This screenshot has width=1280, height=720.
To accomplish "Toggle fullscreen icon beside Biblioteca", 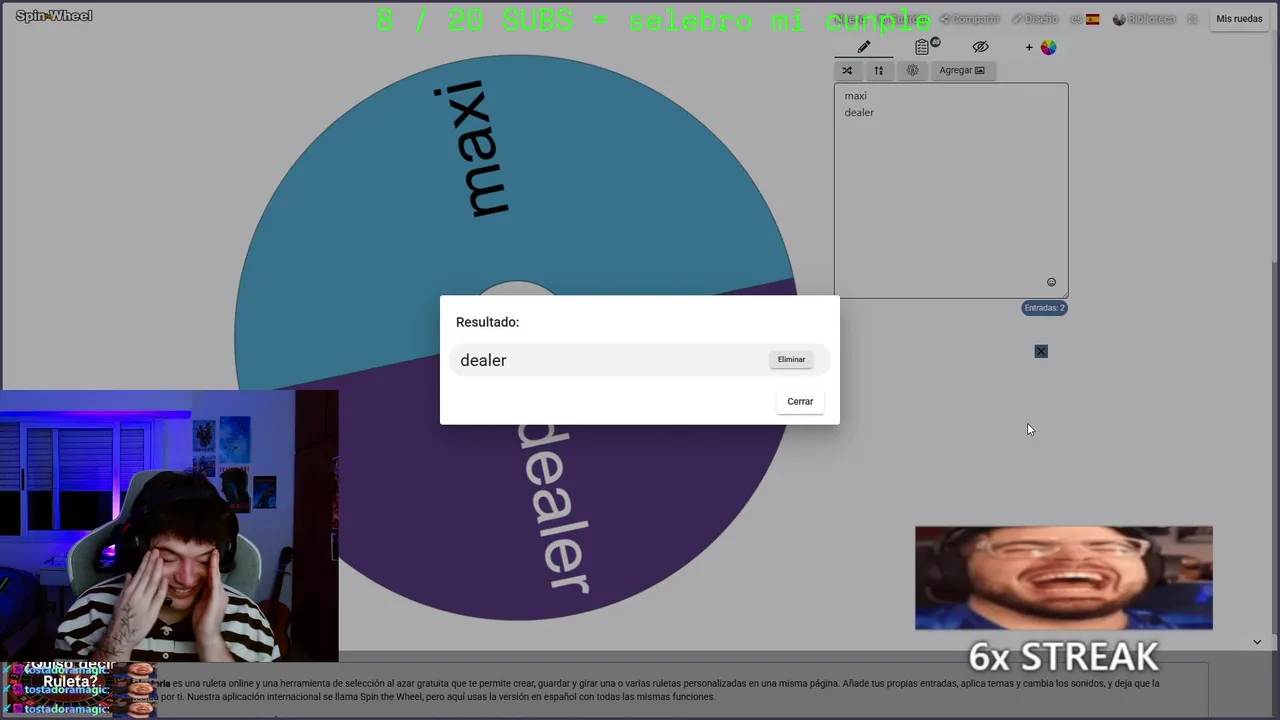I will coord(1192,19).
